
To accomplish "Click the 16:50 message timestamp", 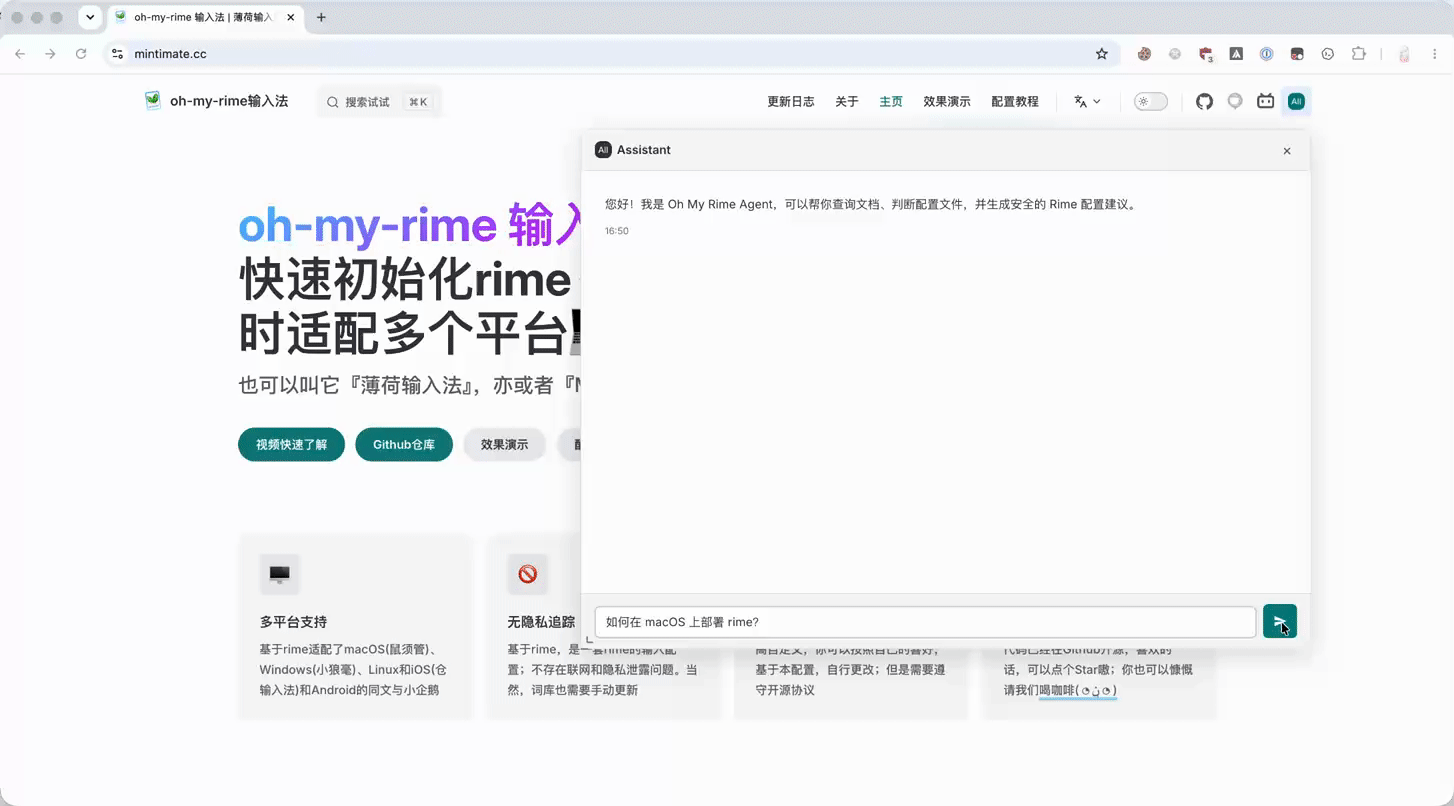I will (x=617, y=231).
